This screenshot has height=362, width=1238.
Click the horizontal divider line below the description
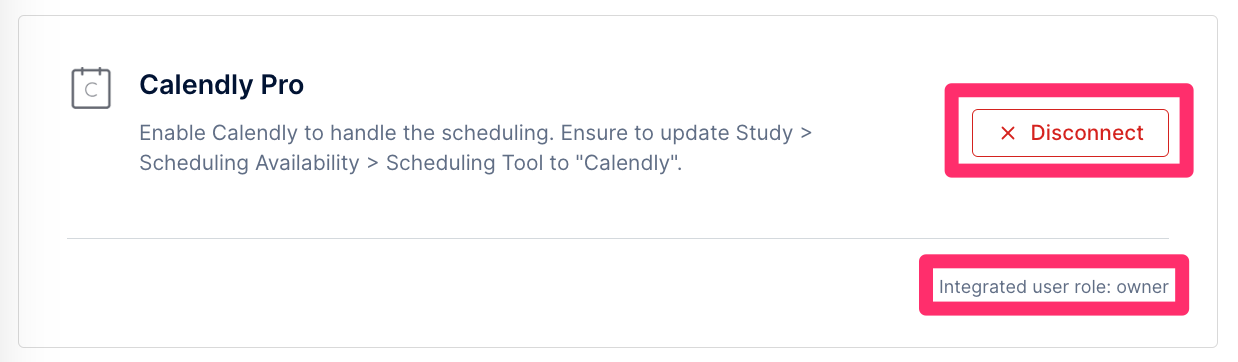[617, 238]
